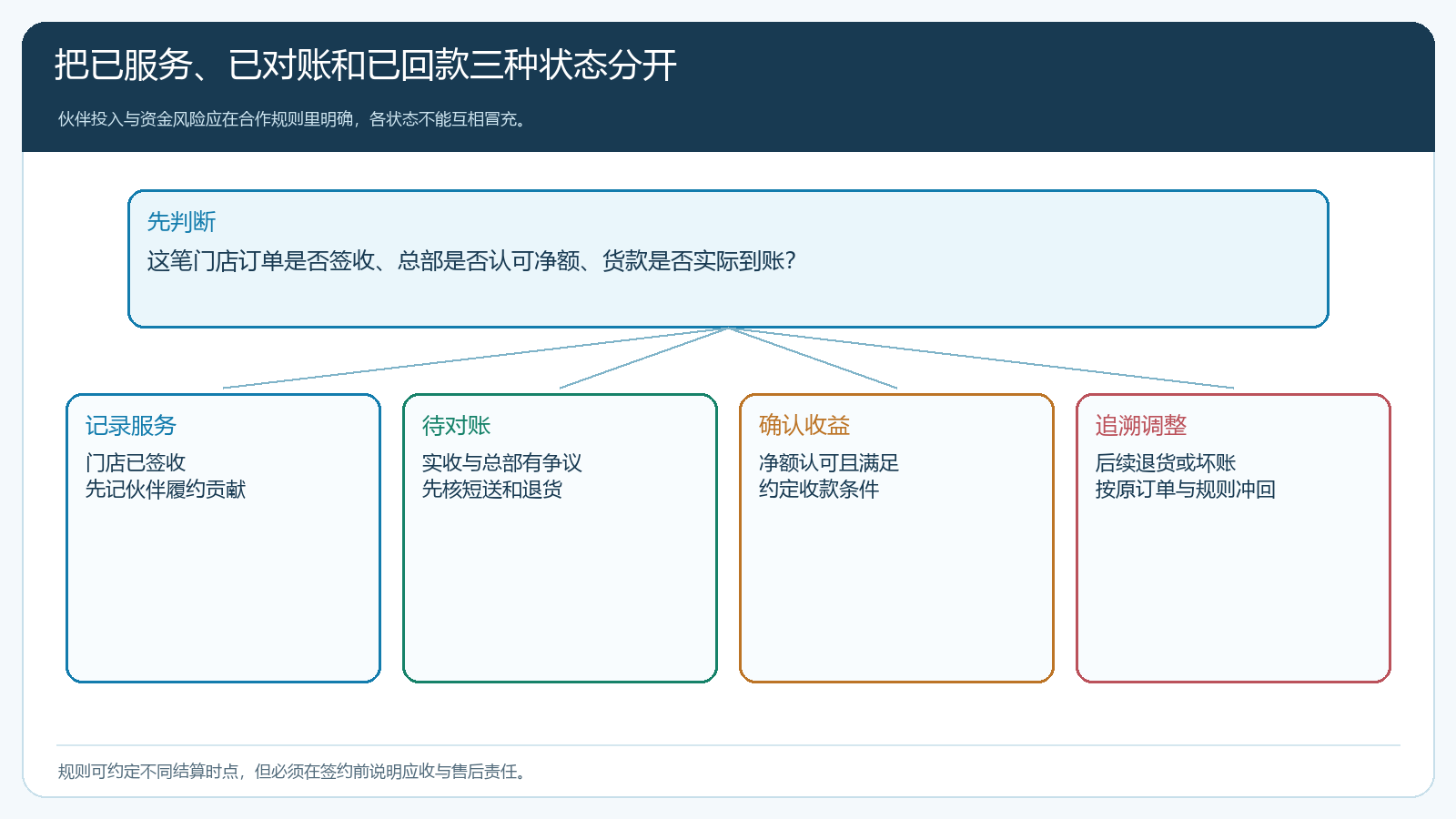Select the line 实收与总部有争议
The height and width of the screenshot is (819, 1456).
(x=501, y=463)
